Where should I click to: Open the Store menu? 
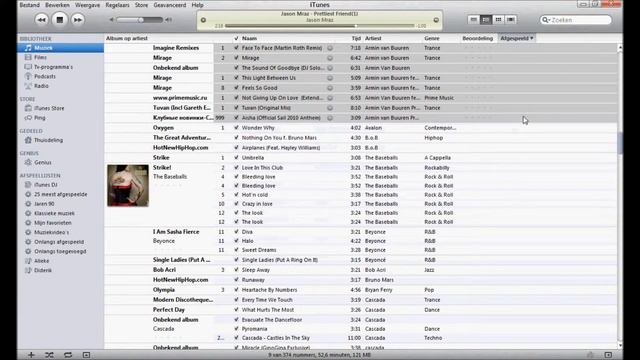[x=141, y=5]
